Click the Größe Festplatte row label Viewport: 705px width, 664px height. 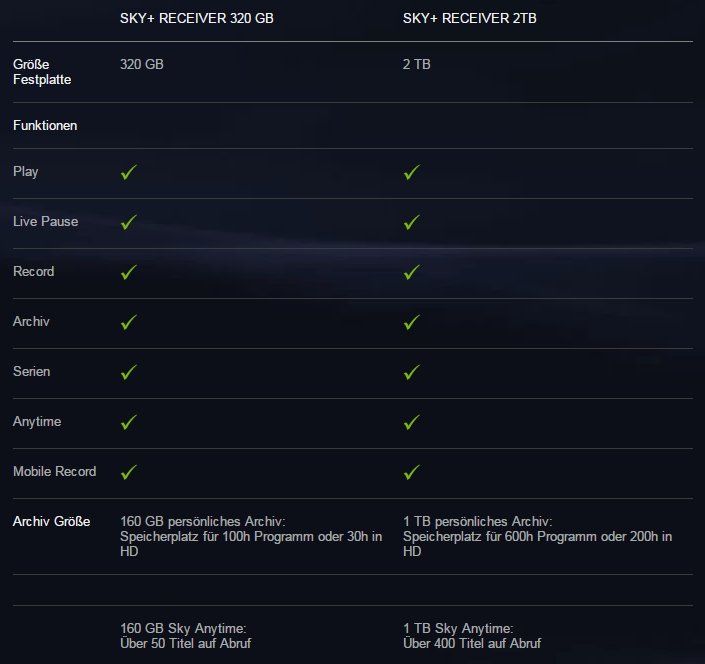(x=42, y=72)
